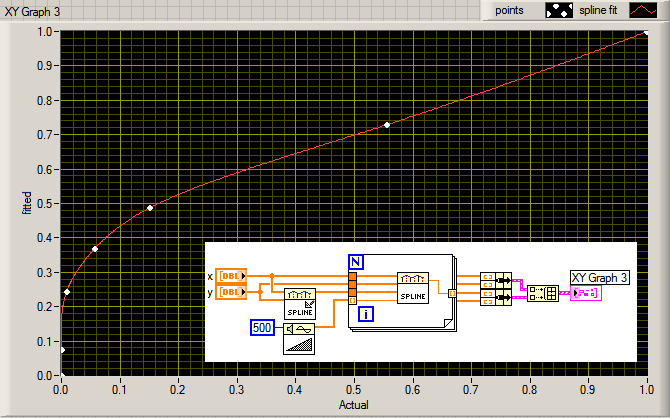Click the XY Graph 3 title label
Screen dimensions: 670x418
(32, 12)
